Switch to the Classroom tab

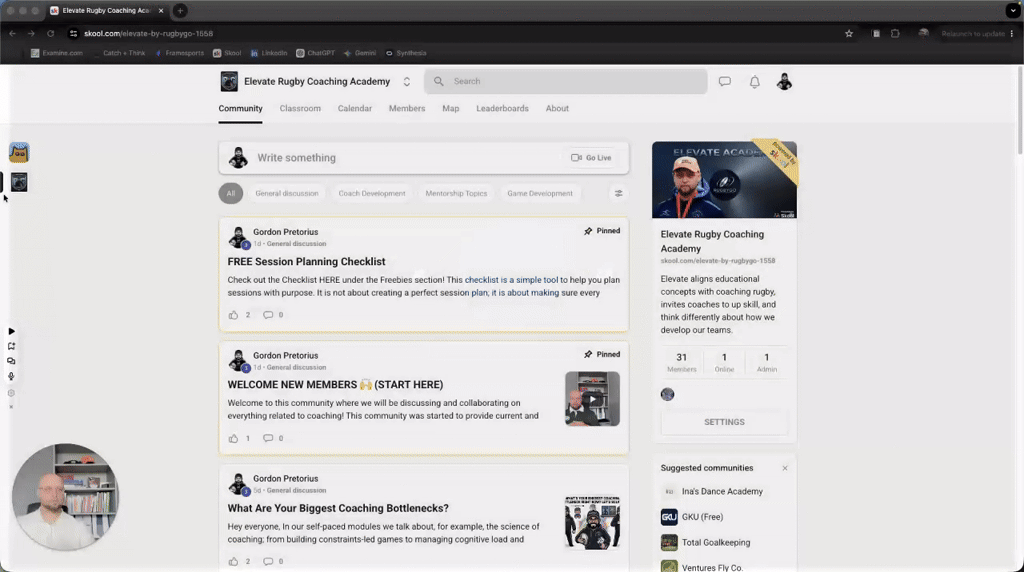click(300, 108)
